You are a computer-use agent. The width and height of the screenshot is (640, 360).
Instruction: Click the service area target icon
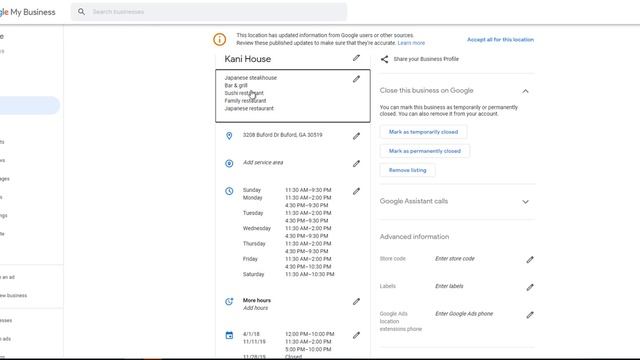click(x=229, y=163)
